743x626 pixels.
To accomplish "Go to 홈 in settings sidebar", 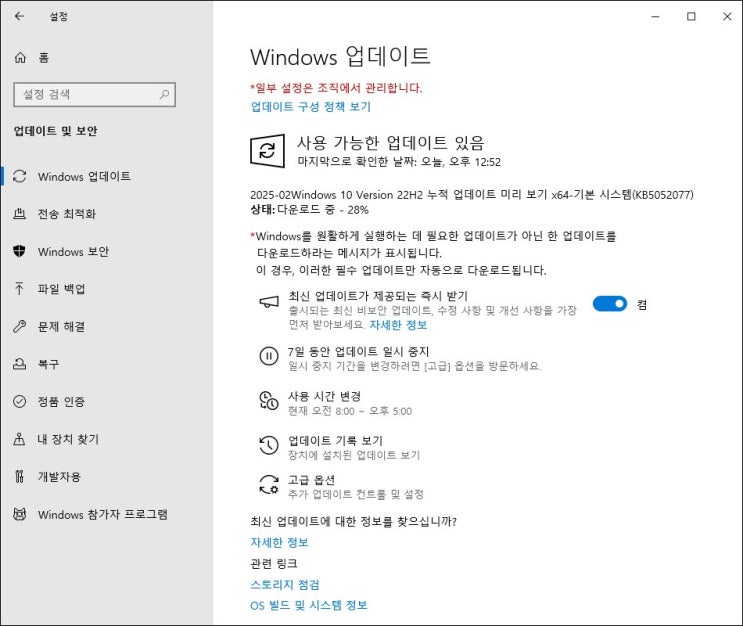I will pyautogui.click(x=107, y=58).
